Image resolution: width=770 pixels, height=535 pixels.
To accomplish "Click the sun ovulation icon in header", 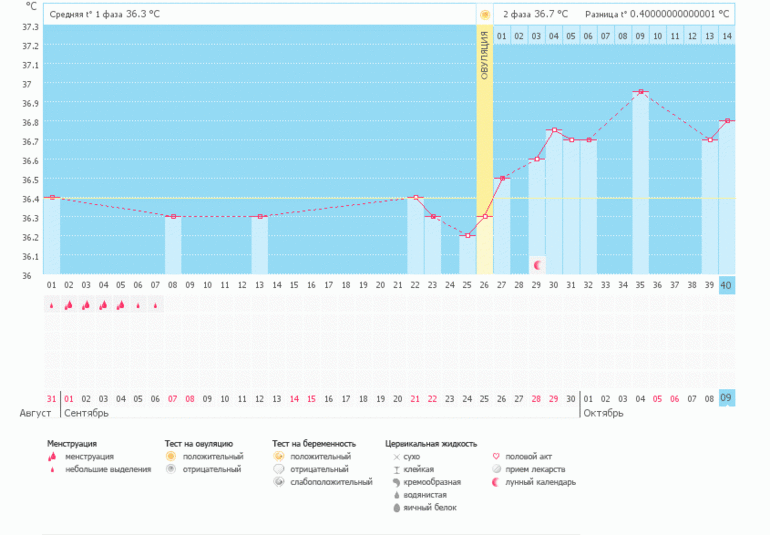I will pos(485,15).
